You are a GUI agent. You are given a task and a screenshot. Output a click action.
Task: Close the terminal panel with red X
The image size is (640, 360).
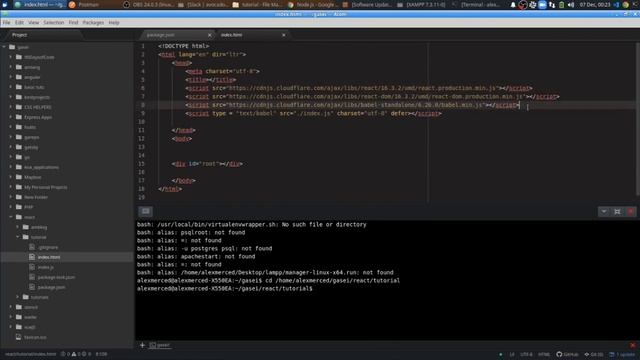coord(631,211)
